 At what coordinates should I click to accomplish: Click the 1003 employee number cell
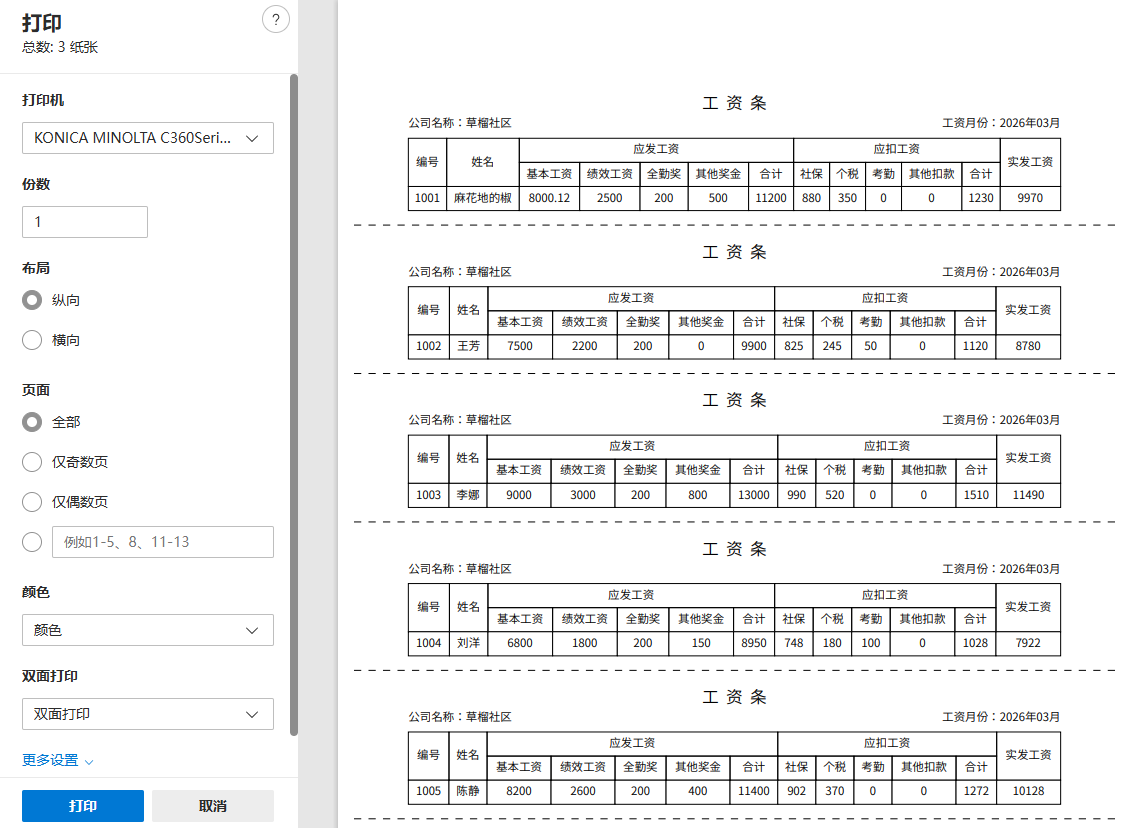tap(428, 495)
